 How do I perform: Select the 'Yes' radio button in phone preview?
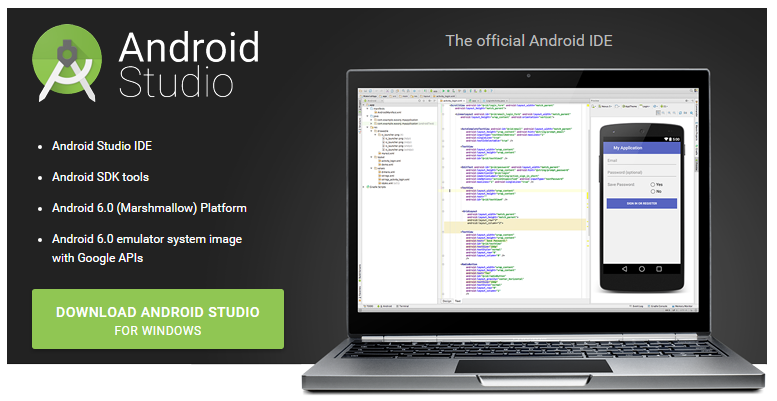[653, 184]
